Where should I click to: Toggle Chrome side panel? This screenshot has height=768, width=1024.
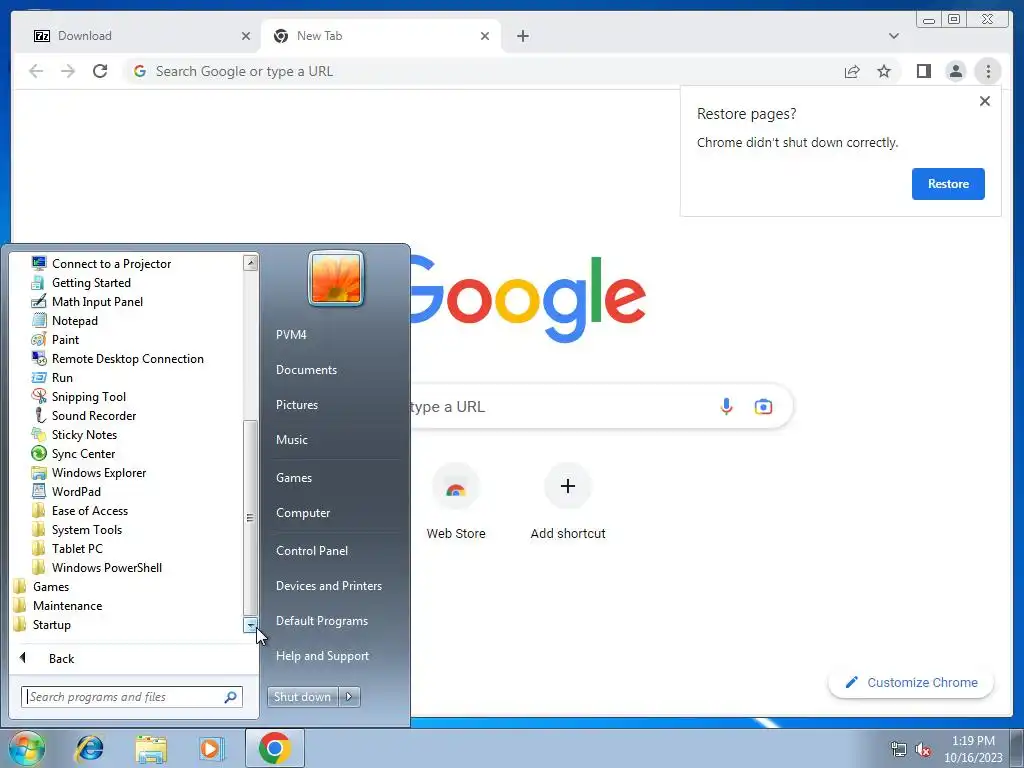(x=923, y=71)
